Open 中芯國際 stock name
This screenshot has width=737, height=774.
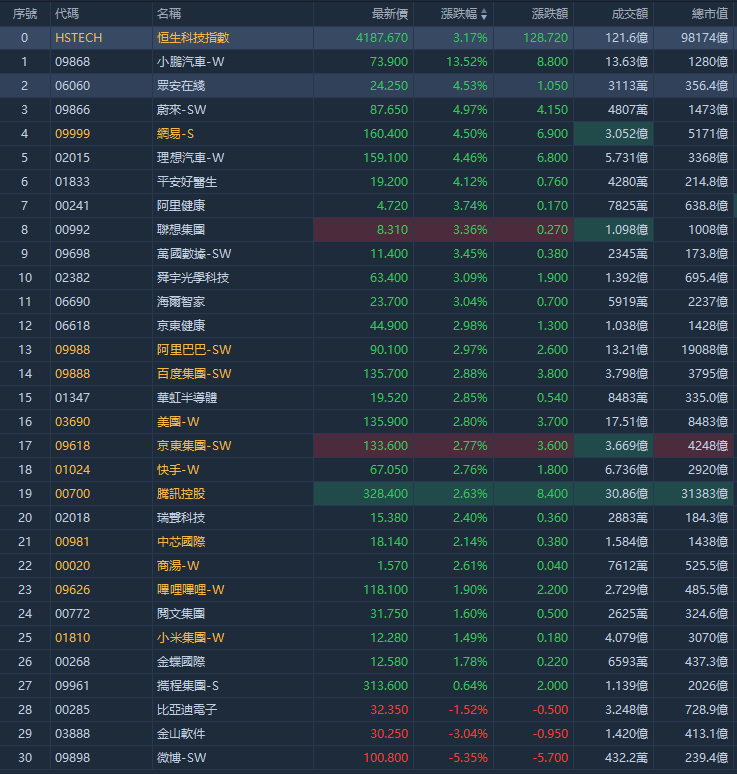(181, 542)
